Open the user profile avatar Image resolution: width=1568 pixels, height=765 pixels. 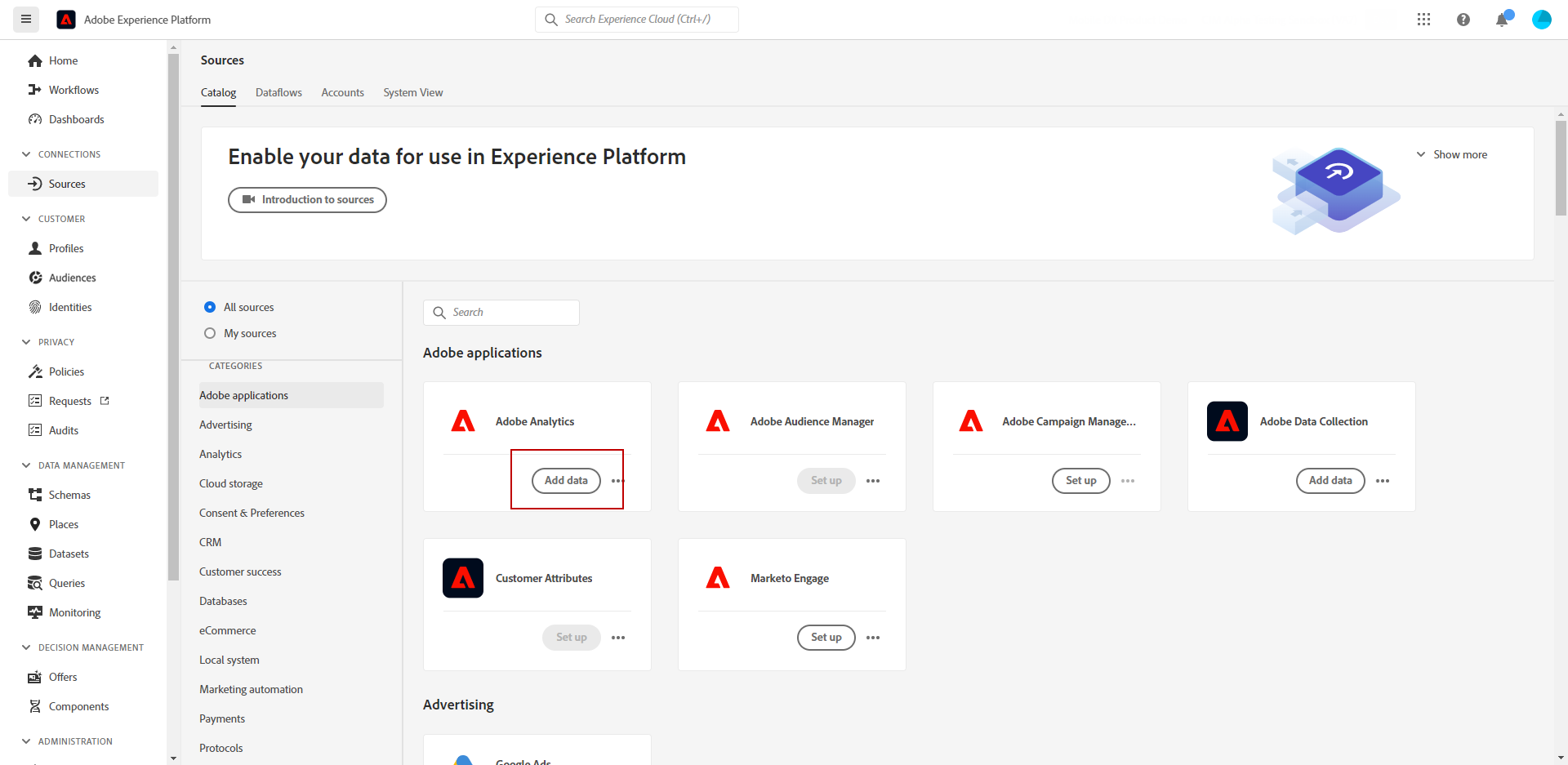click(1541, 20)
